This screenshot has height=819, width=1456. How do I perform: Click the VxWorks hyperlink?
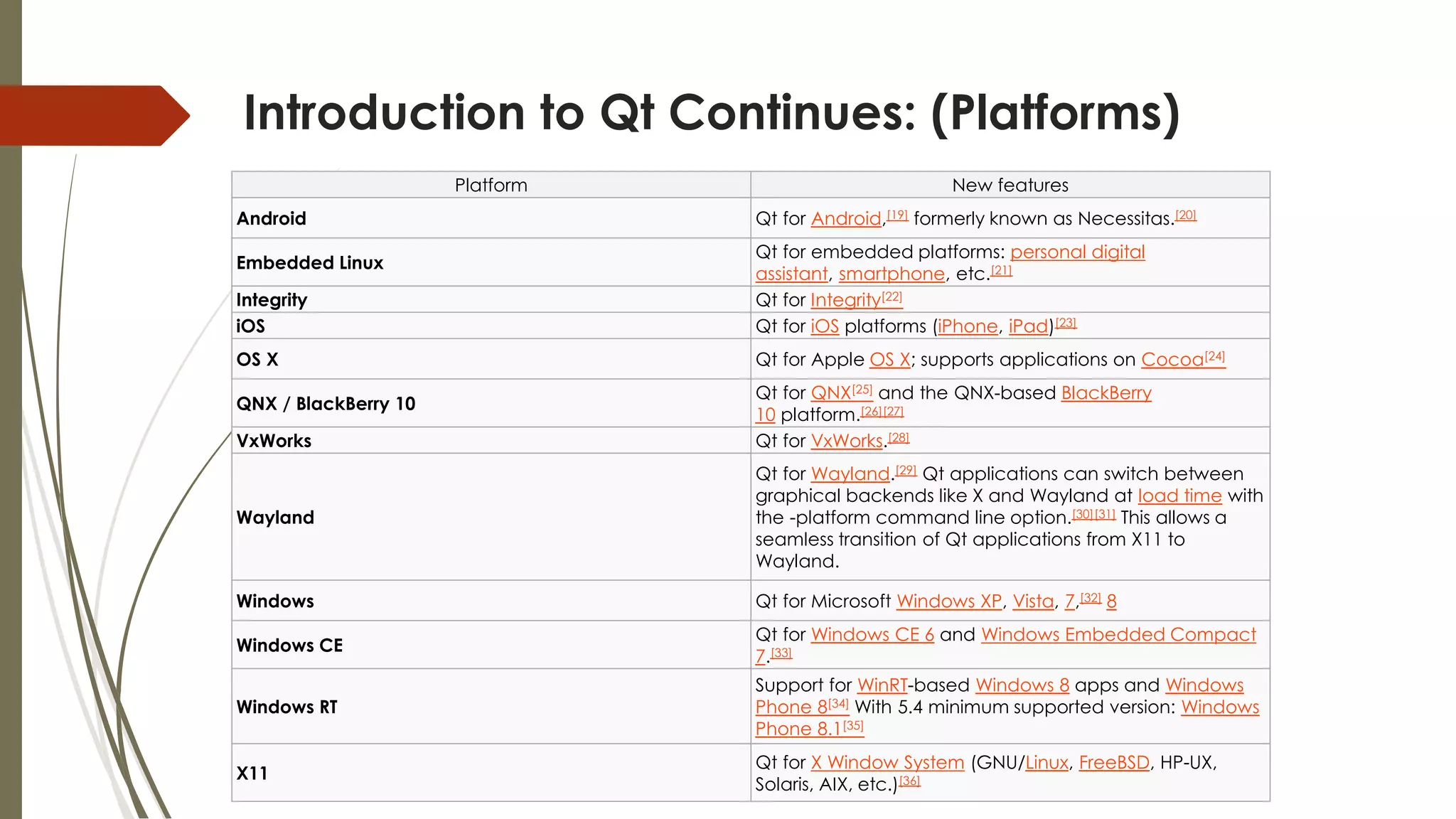[x=847, y=441]
